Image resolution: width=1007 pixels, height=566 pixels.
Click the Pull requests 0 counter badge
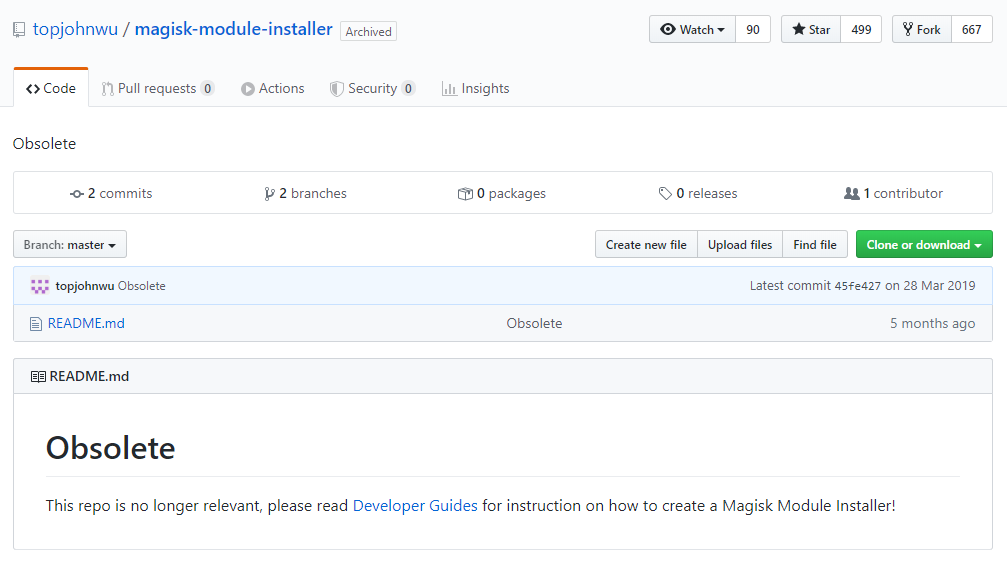[x=207, y=89]
